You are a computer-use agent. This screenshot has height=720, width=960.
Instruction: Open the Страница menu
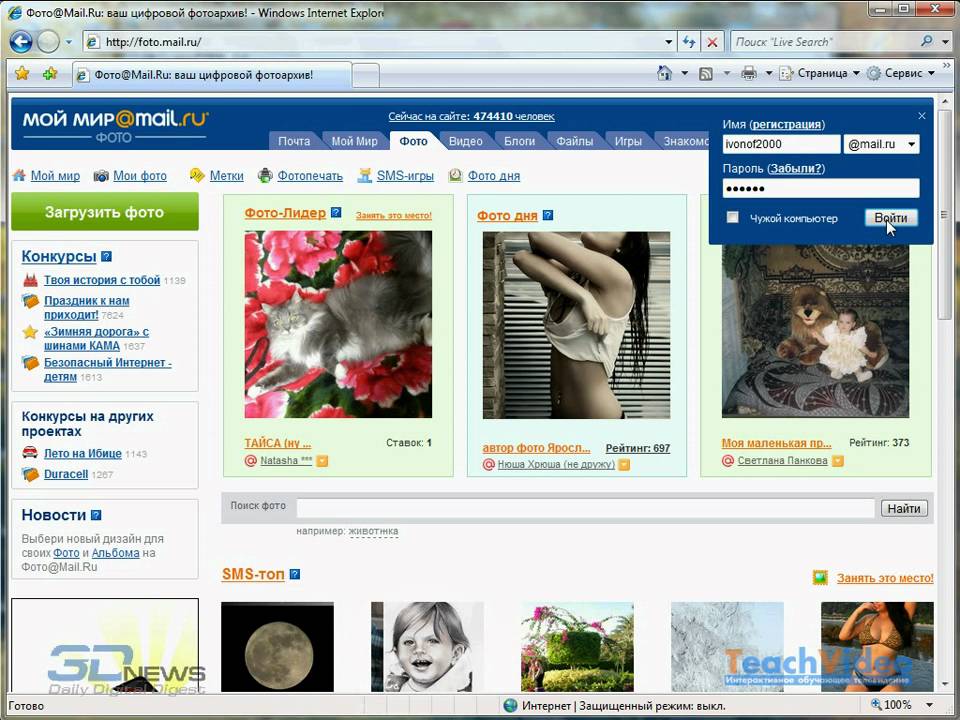pyautogui.click(x=819, y=73)
